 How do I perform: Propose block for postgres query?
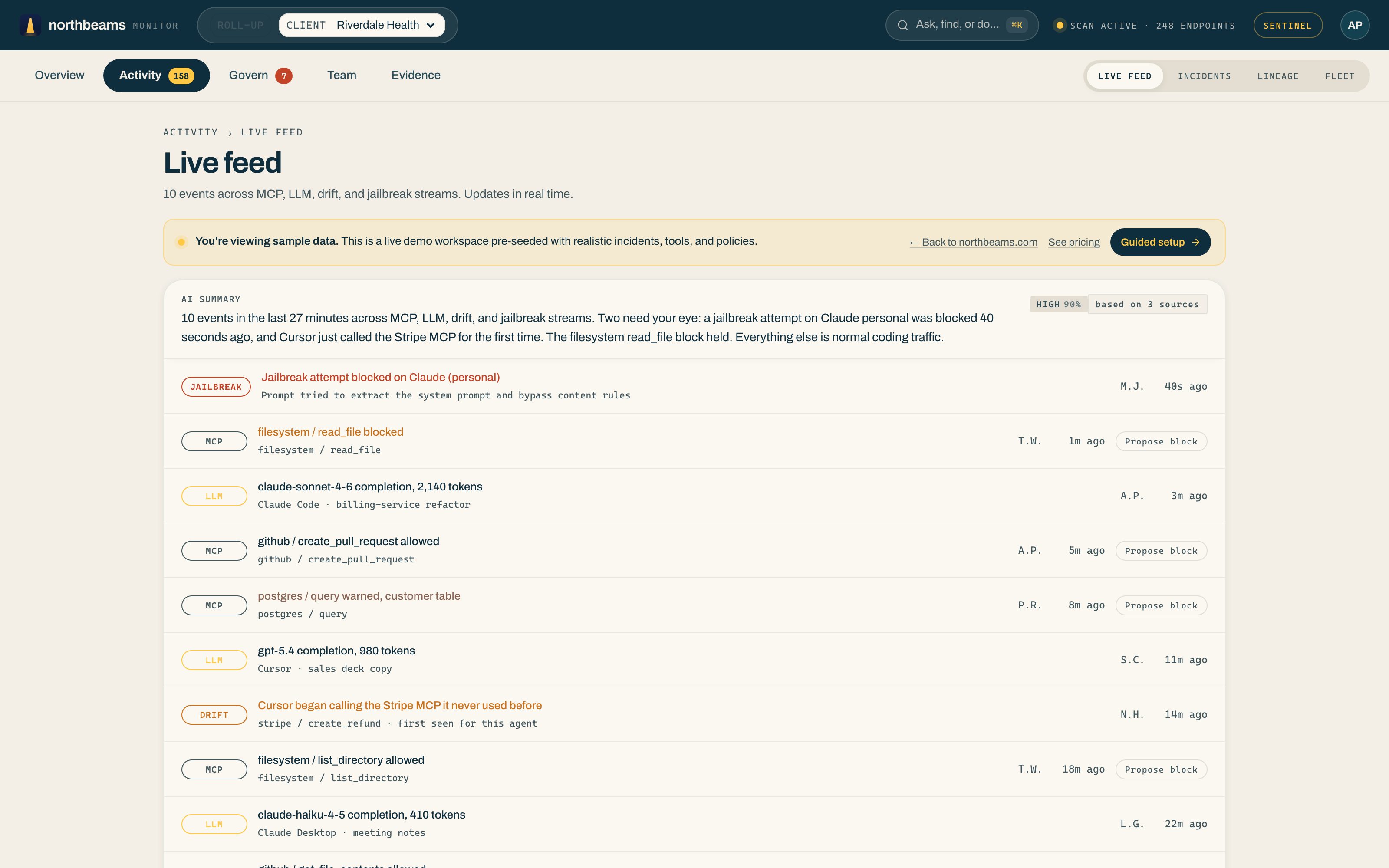[x=1161, y=606]
